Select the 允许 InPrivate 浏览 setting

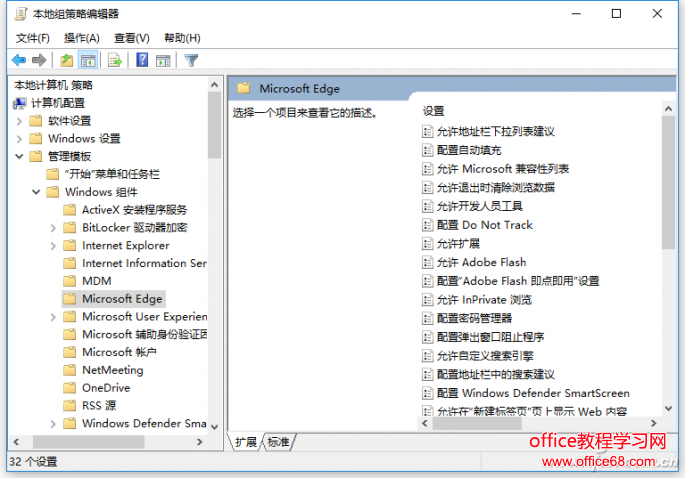477,300
